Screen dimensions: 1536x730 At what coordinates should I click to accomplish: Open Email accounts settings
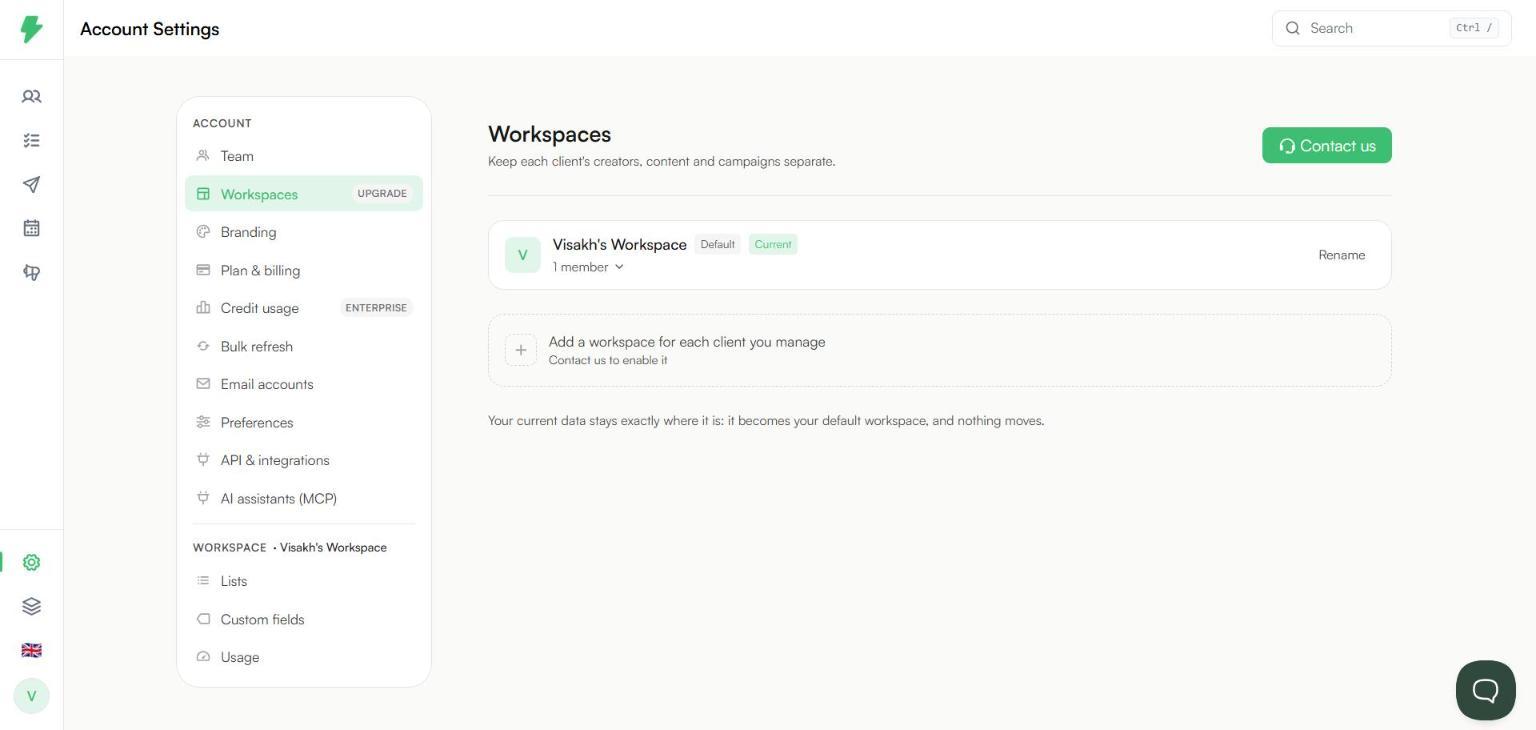(x=304, y=384)
